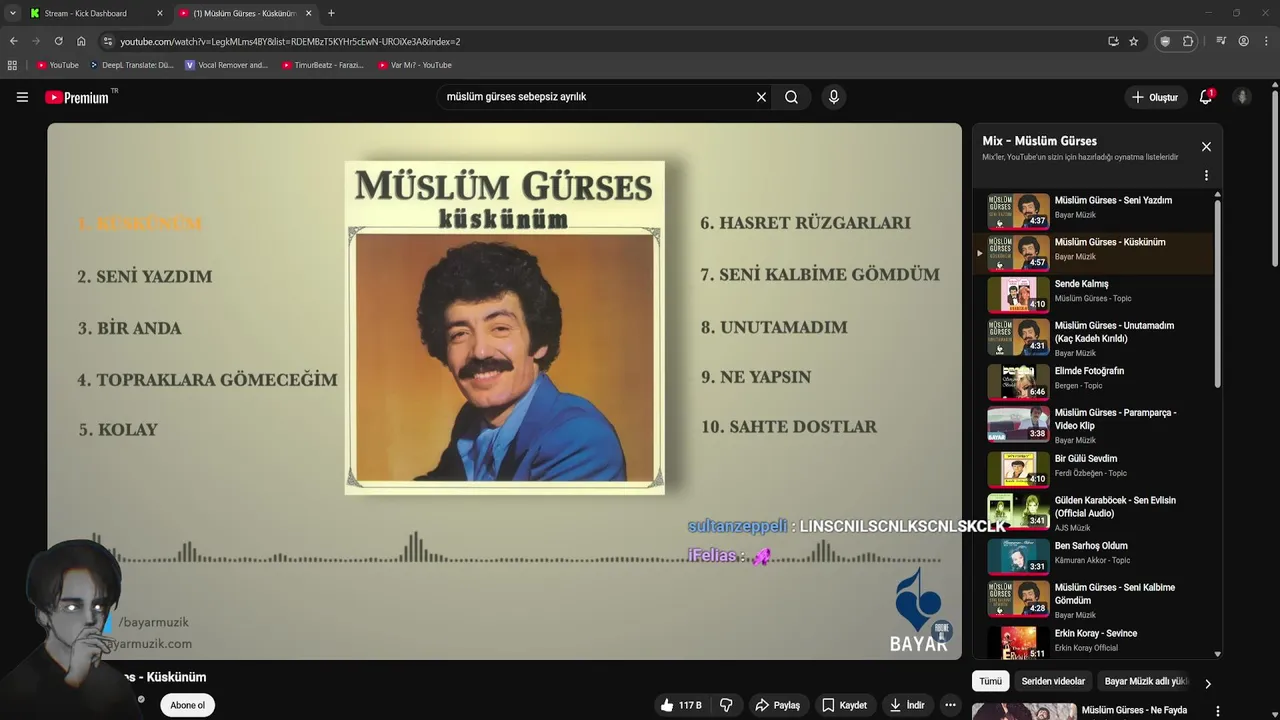Viewport: 1280px width, 720px height.
Task: Play Seni Kalbime Gömdüm in playlist
Action: [x=1094, y=600]
